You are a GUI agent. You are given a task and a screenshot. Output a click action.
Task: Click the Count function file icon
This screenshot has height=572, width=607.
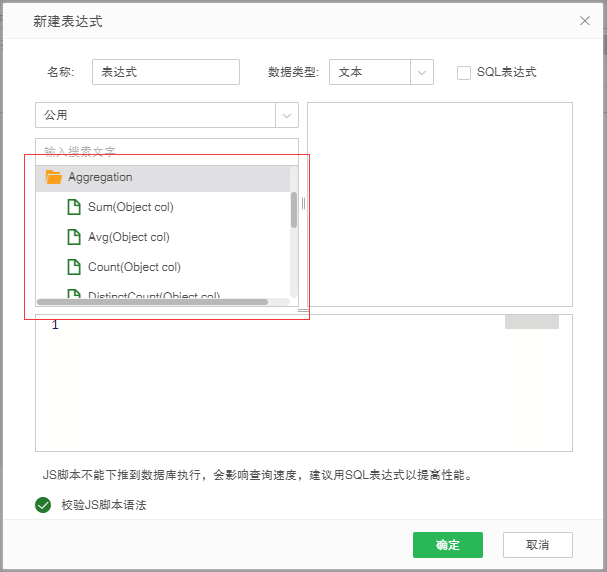point(74,267)
